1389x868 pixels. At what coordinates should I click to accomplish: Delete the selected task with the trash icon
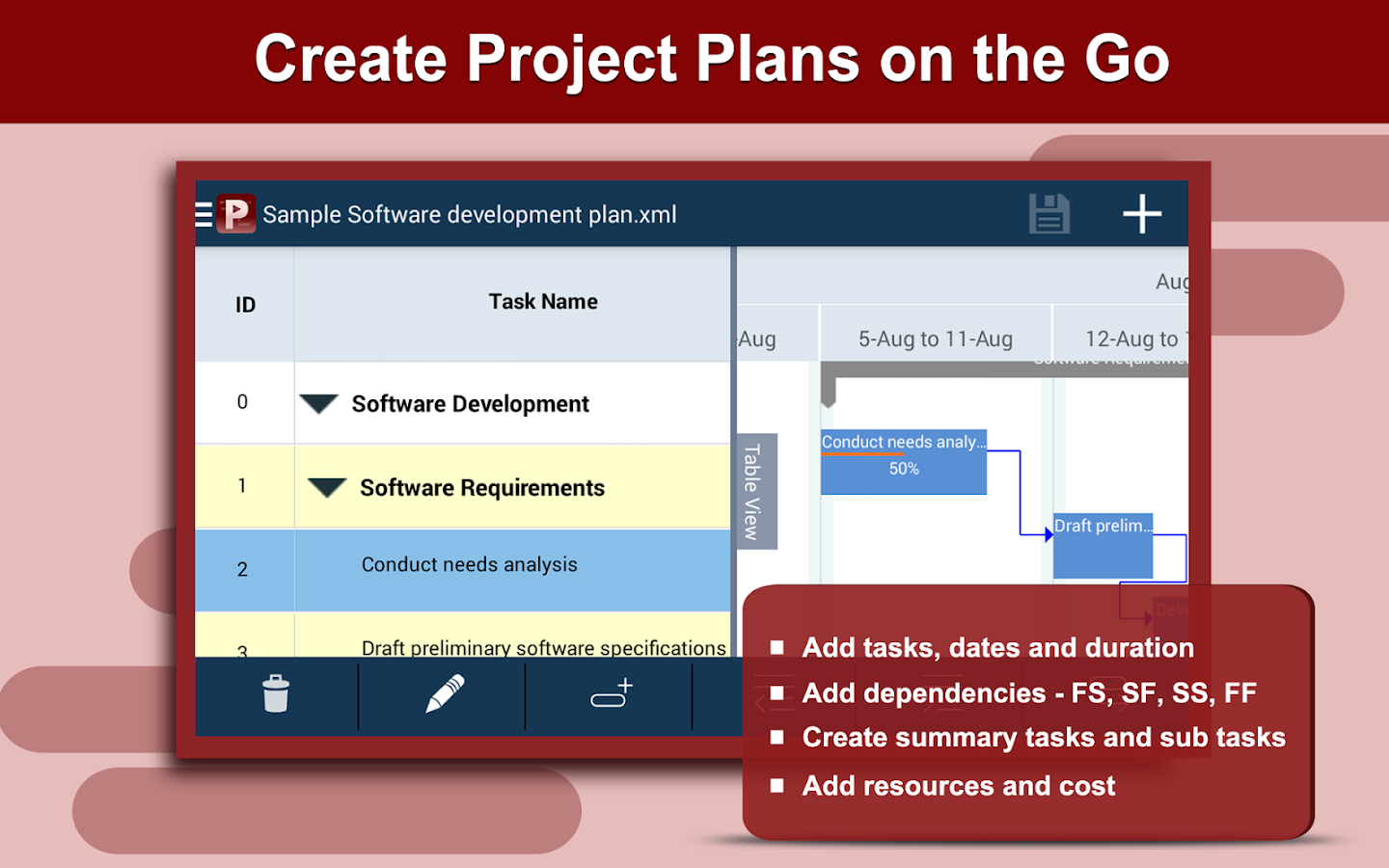[276, 693]
